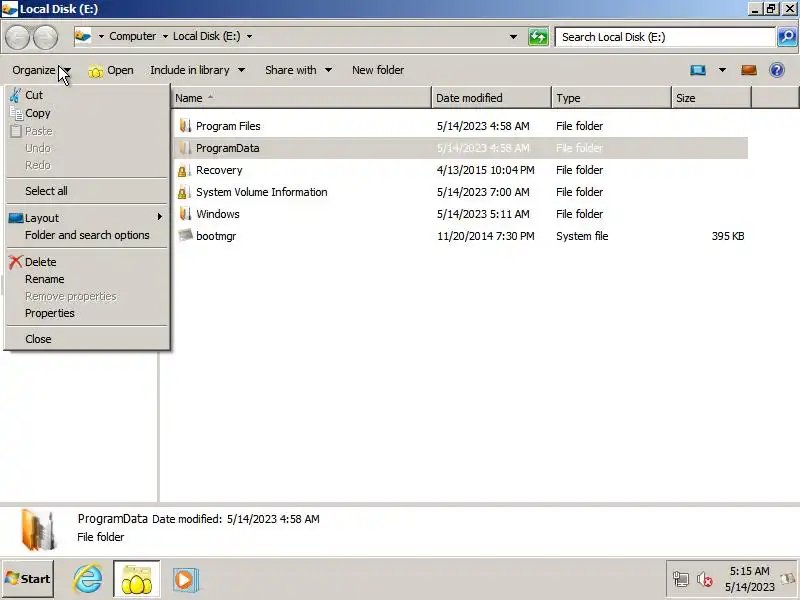Image resolution: width=800 pixels, height=600 pixels.
Task: Click the address bar drive icon
Action: coord(83,36)
